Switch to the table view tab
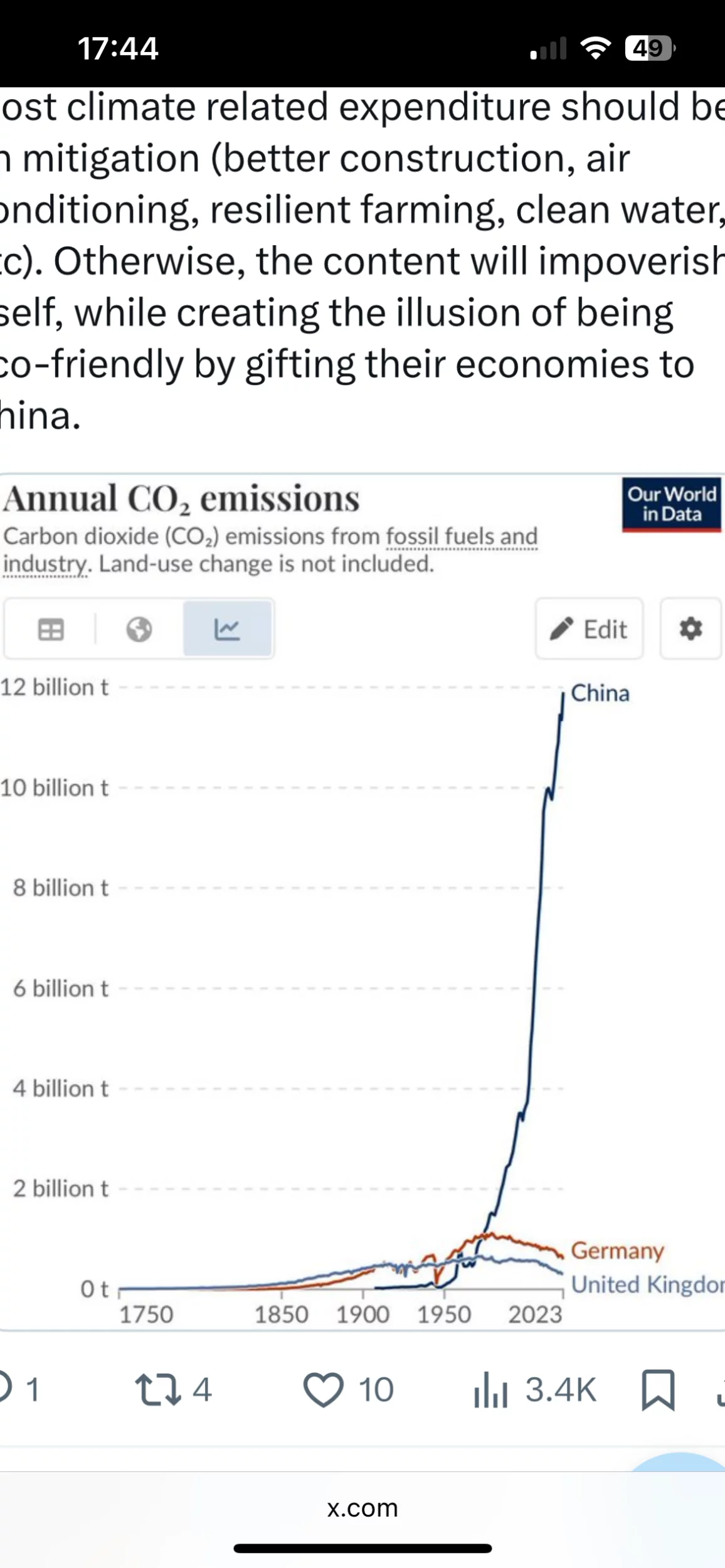Viewport: 725px width, 1568px height. [x=51, y=629]
